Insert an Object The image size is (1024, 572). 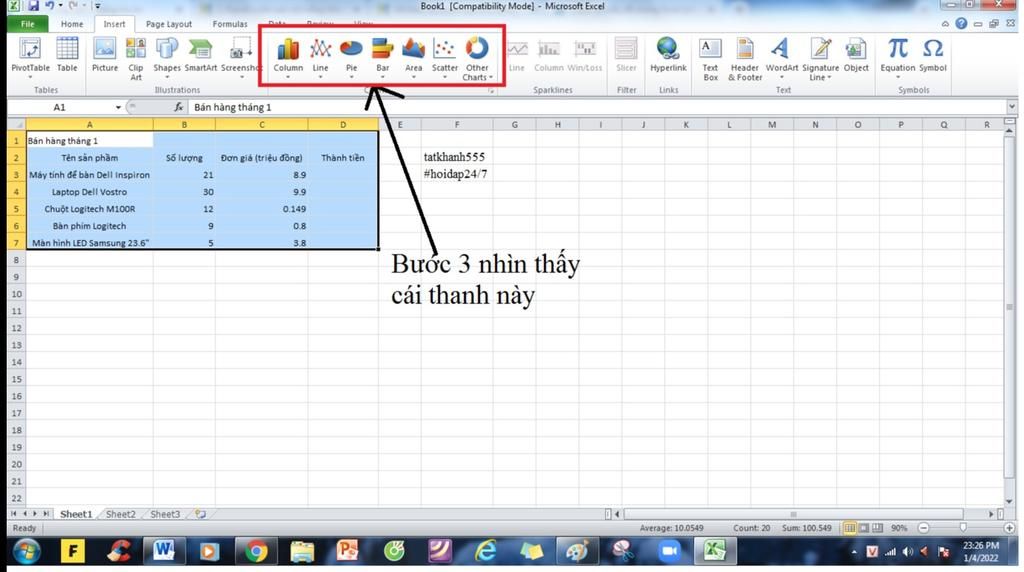click(856, 55)
